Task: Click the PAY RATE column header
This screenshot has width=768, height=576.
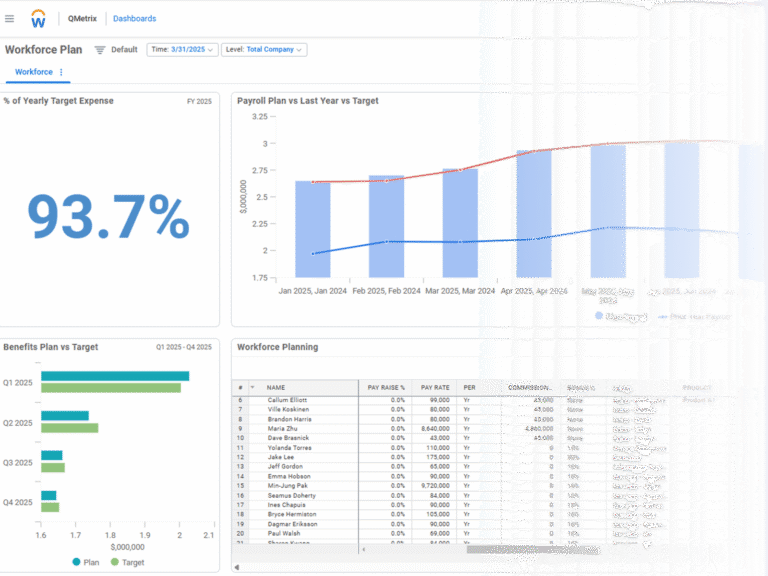Action: (435, 387)
